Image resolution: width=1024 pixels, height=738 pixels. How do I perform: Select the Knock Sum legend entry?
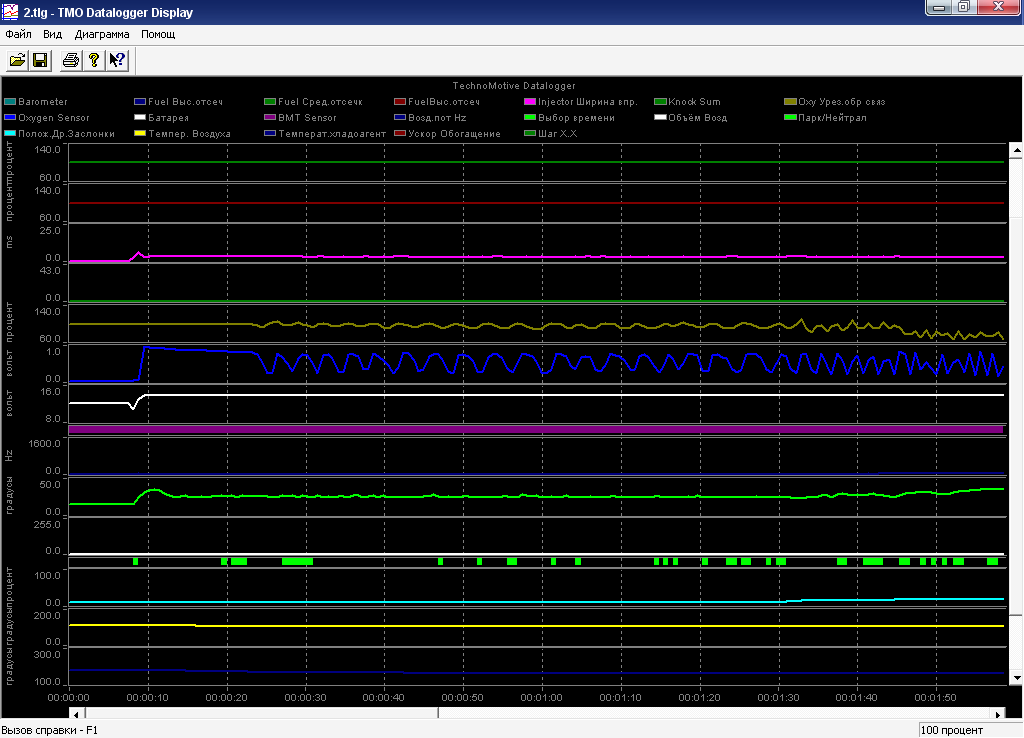[x=694, y=102]
